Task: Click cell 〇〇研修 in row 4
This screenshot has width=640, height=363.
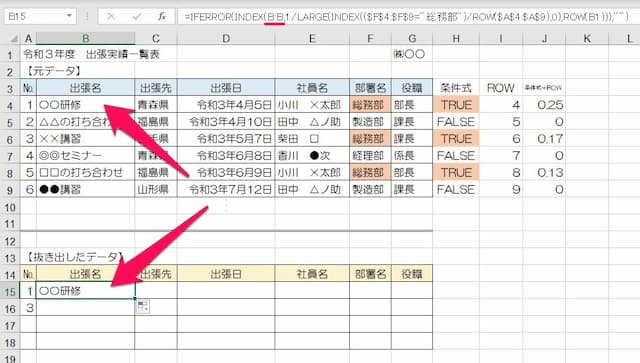Action: point(86,105)
